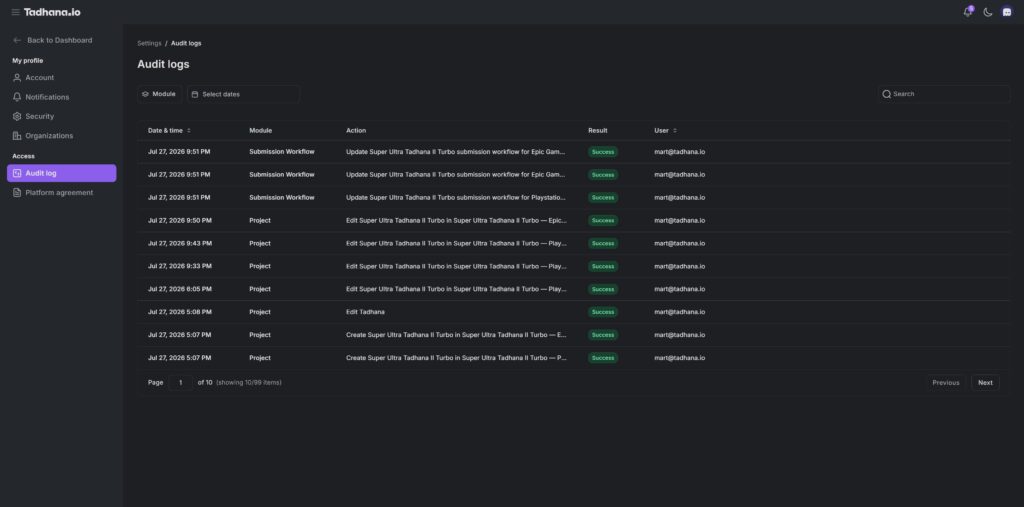Click the Jul 27, 2026 9:33 PM entry
The image size is (1024, 507).
pos(180,267)
